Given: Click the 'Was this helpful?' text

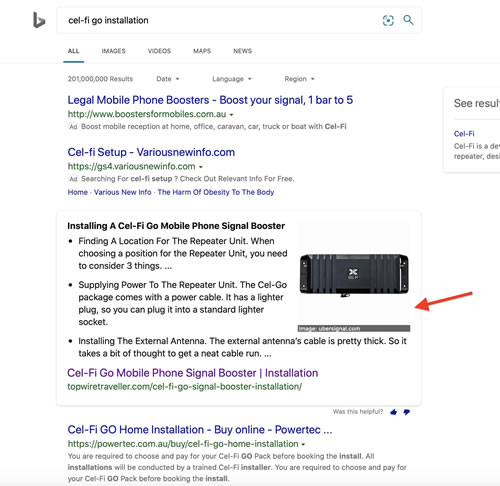Looking at the screenshot, I should point(358,412).
